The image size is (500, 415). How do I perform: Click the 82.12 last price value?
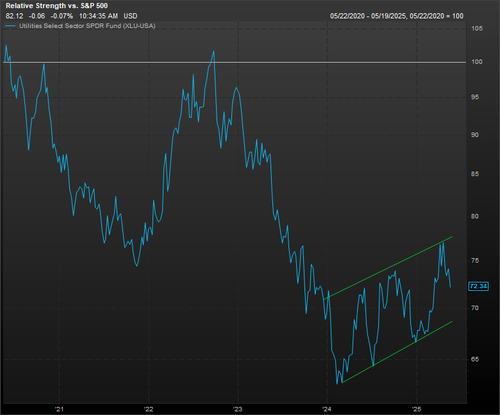pos(14,16)
